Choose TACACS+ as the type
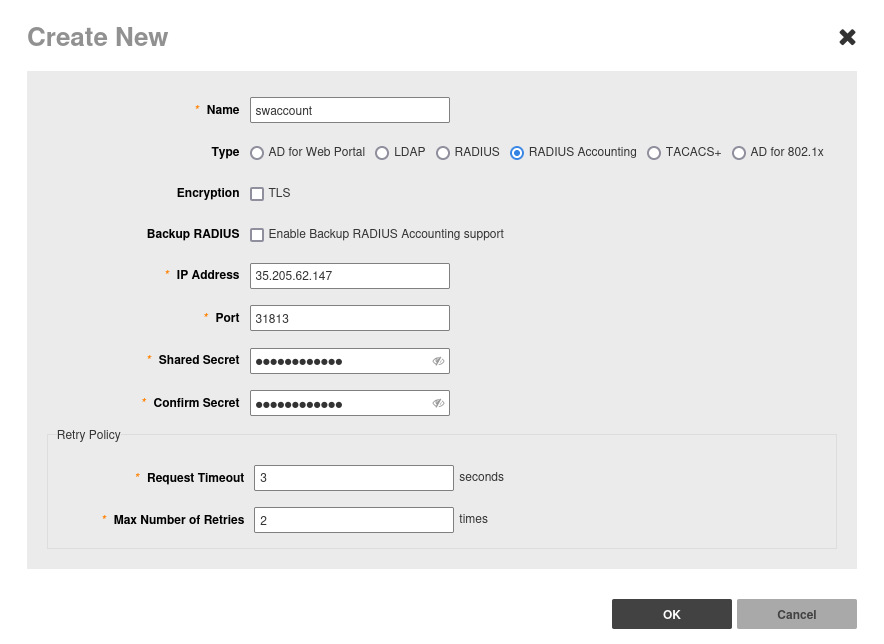 click(654, 153)
